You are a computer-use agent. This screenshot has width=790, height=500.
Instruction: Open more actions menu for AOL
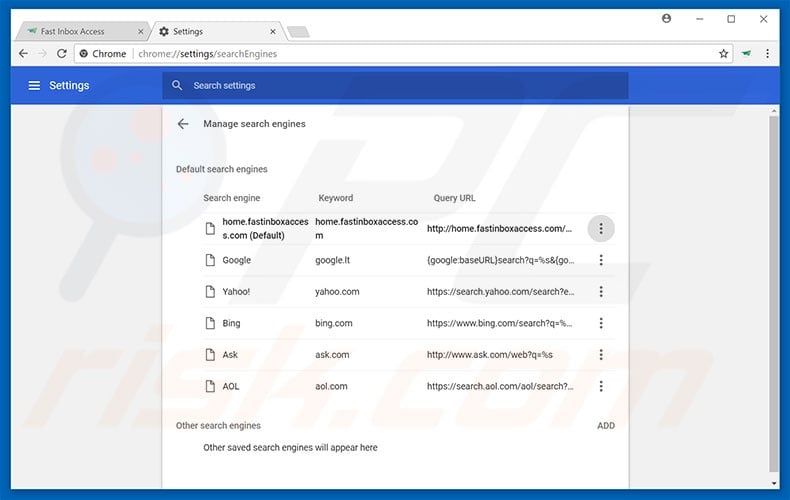[601, 386]
